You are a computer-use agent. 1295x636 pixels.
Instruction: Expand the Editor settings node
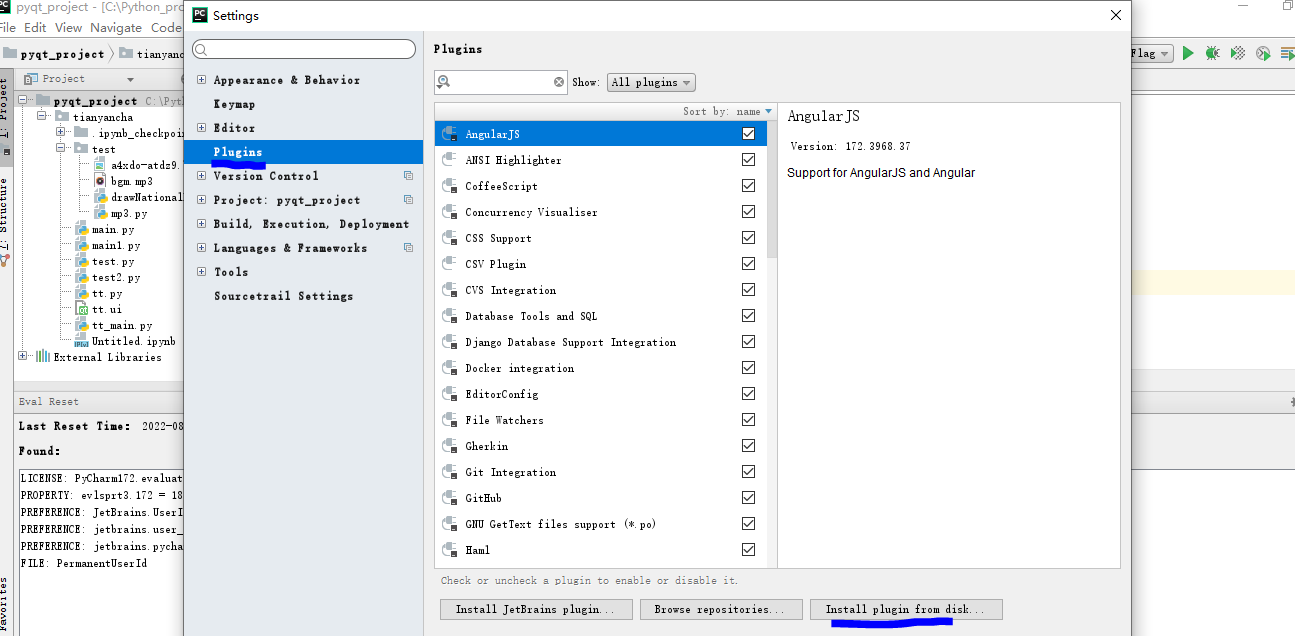click(201, 128)
